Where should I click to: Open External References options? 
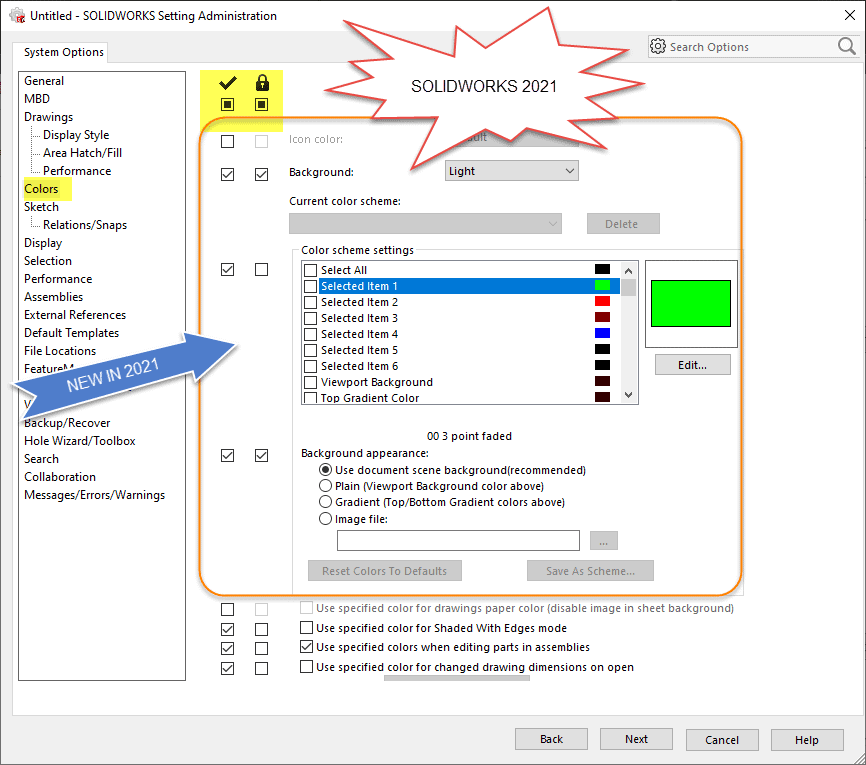tap(75, 315)
